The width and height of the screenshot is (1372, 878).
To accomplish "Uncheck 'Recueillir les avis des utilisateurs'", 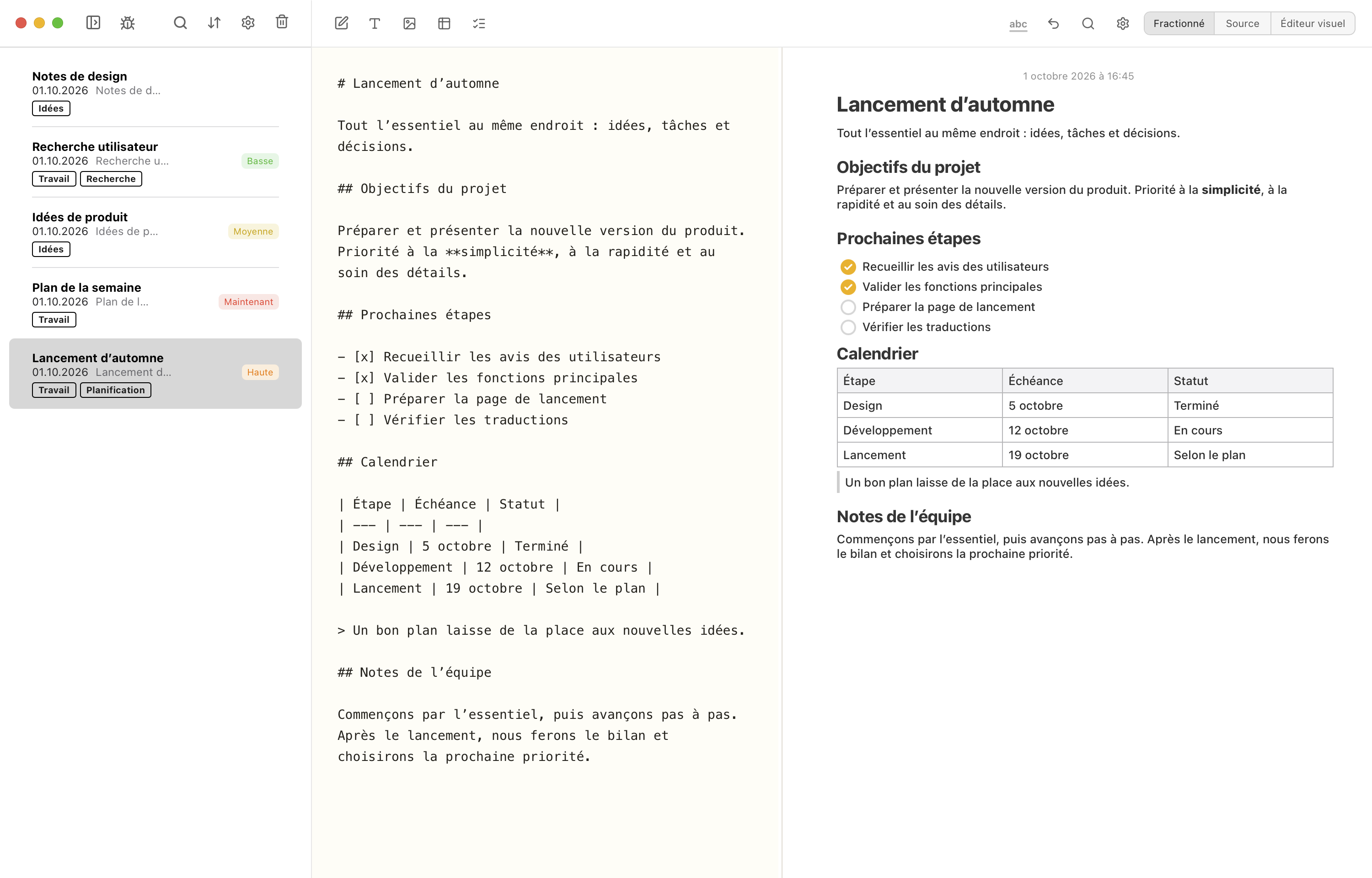I will (848, 267).
